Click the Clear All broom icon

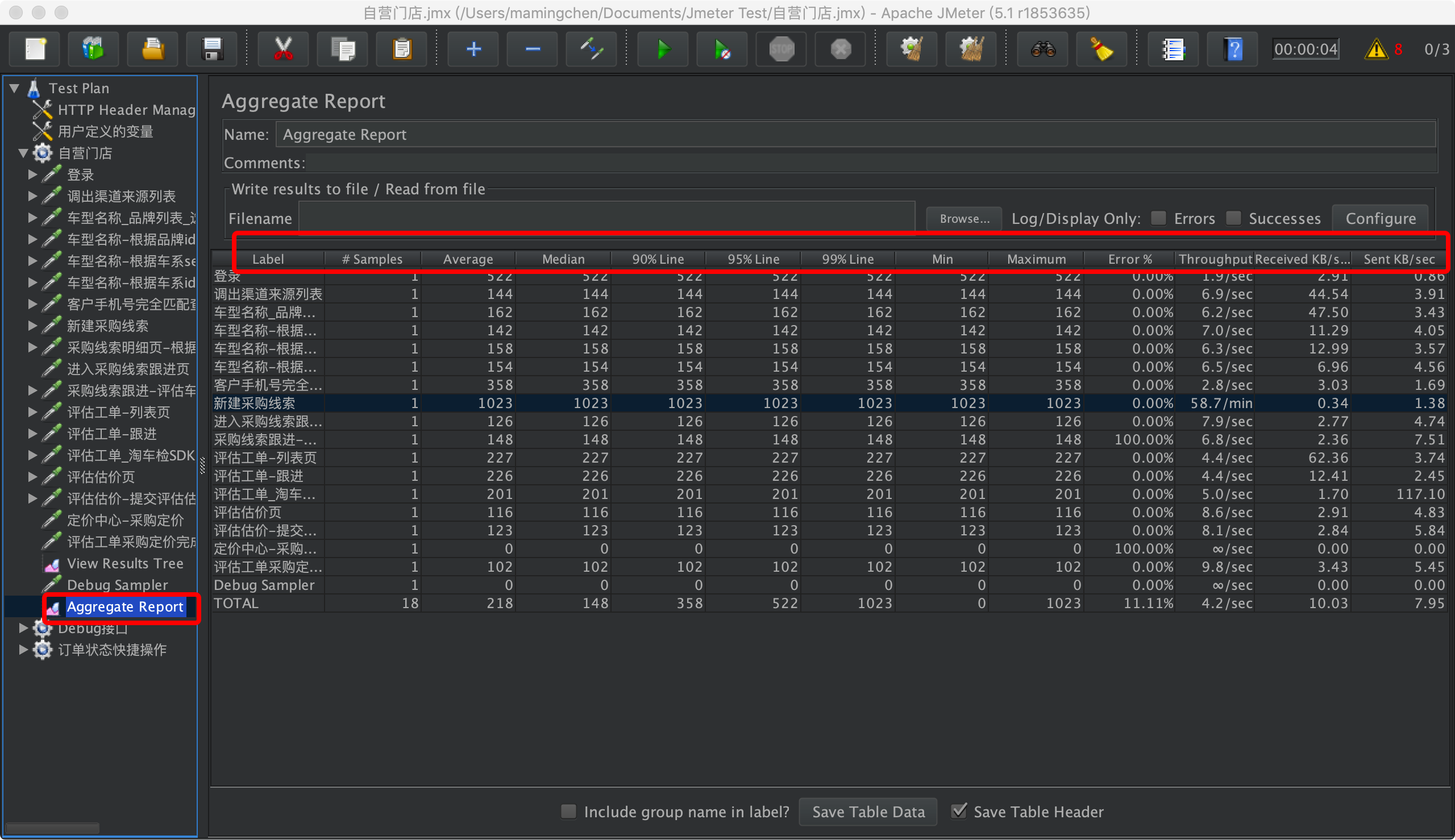pyautogui.click(x=971, y=49)
